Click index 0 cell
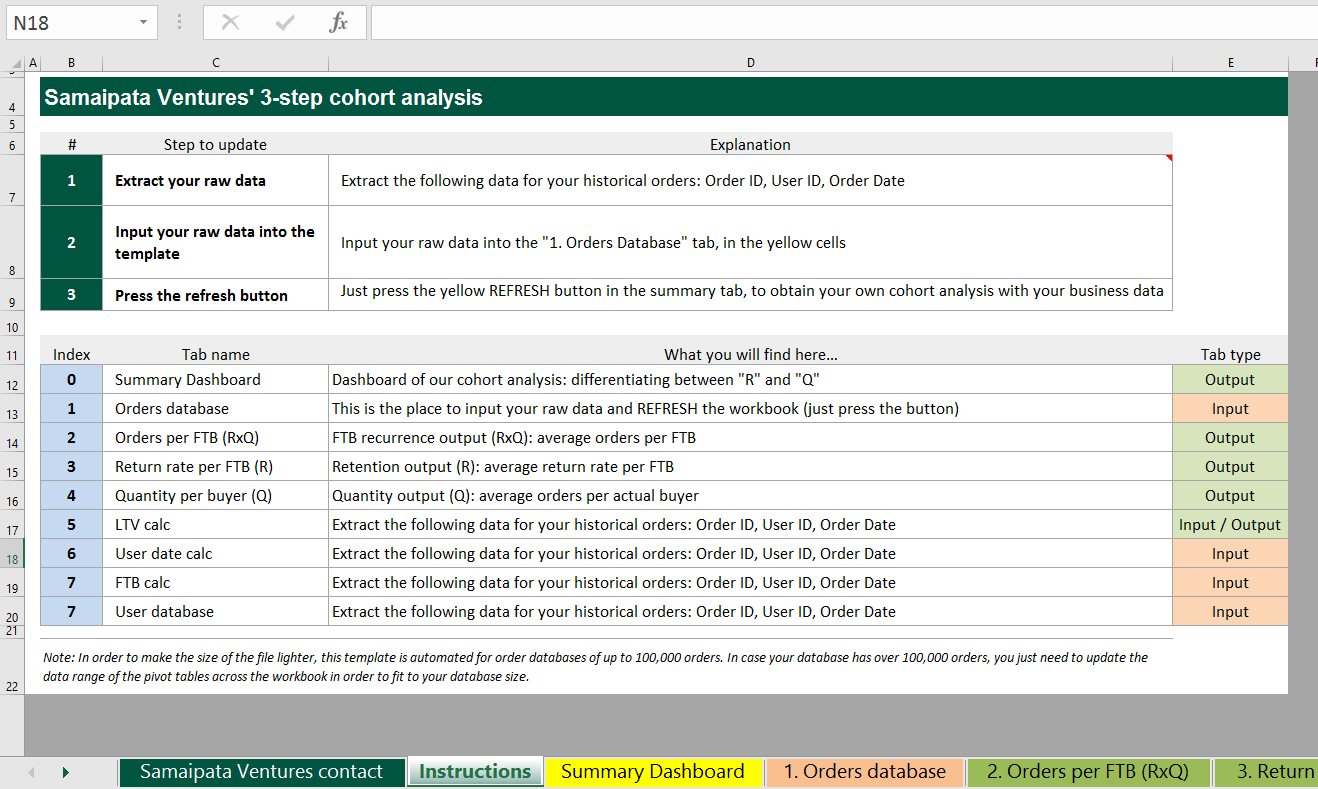The image size is (1318, 789). point(71,380)
